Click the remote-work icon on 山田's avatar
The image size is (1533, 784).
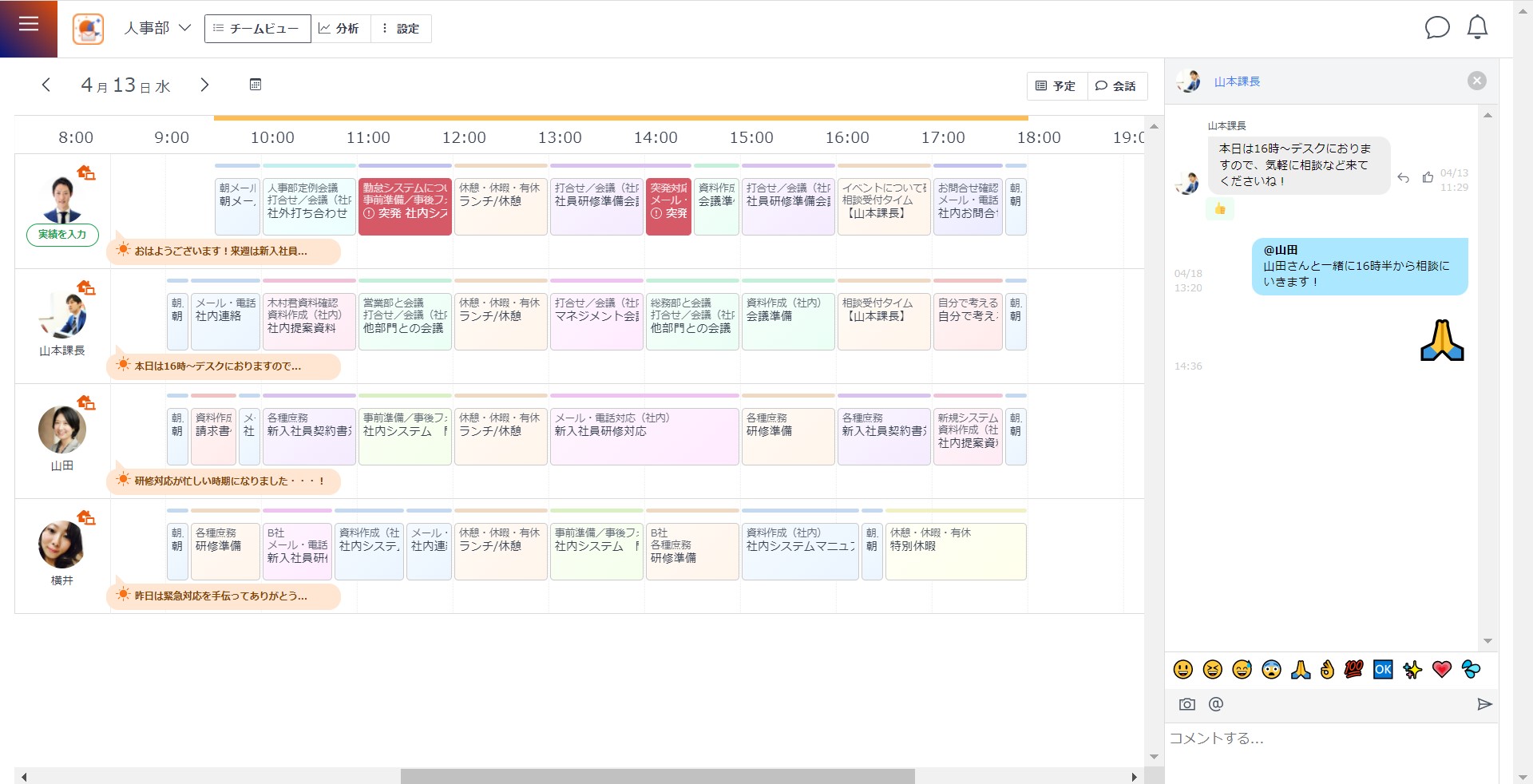tap(86, 402)
